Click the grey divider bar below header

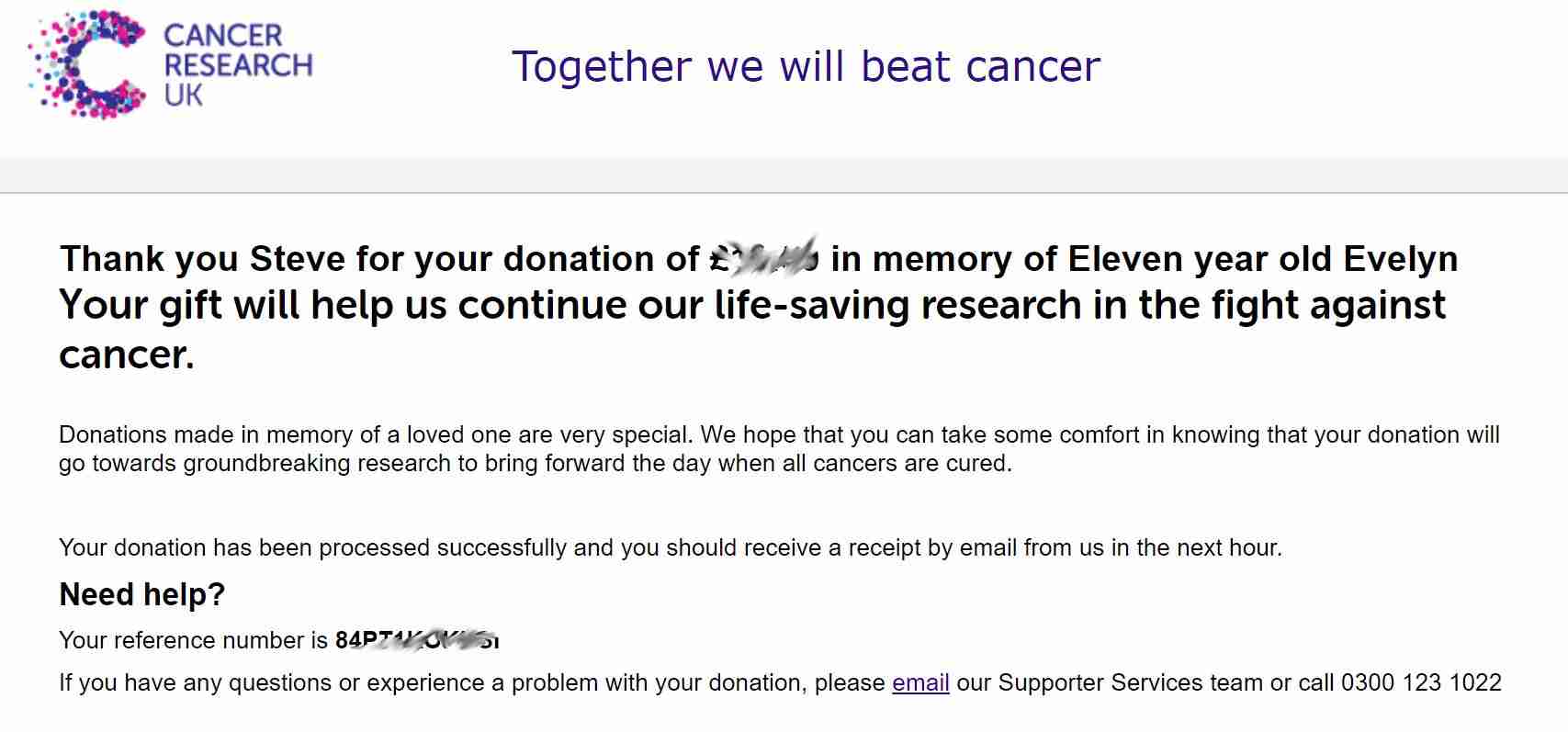pos(784,175)
